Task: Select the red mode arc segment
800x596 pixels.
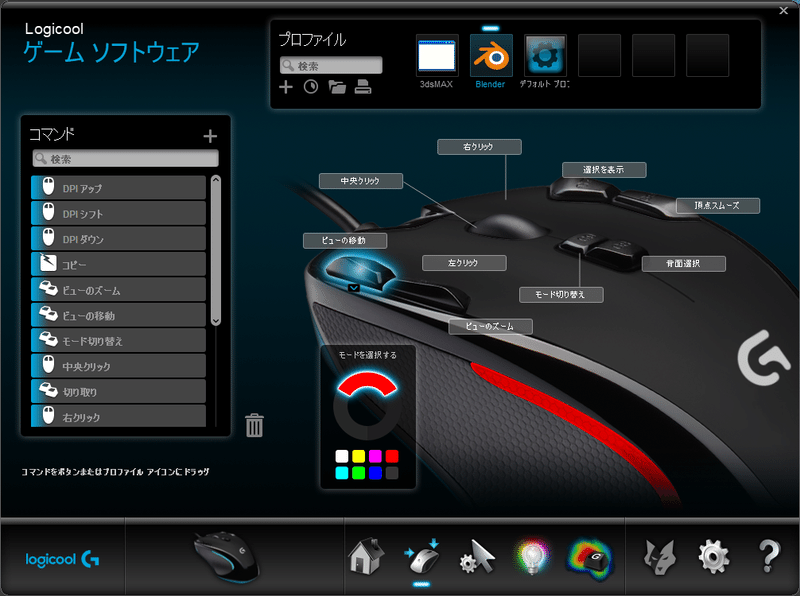Action: [367, 384]
